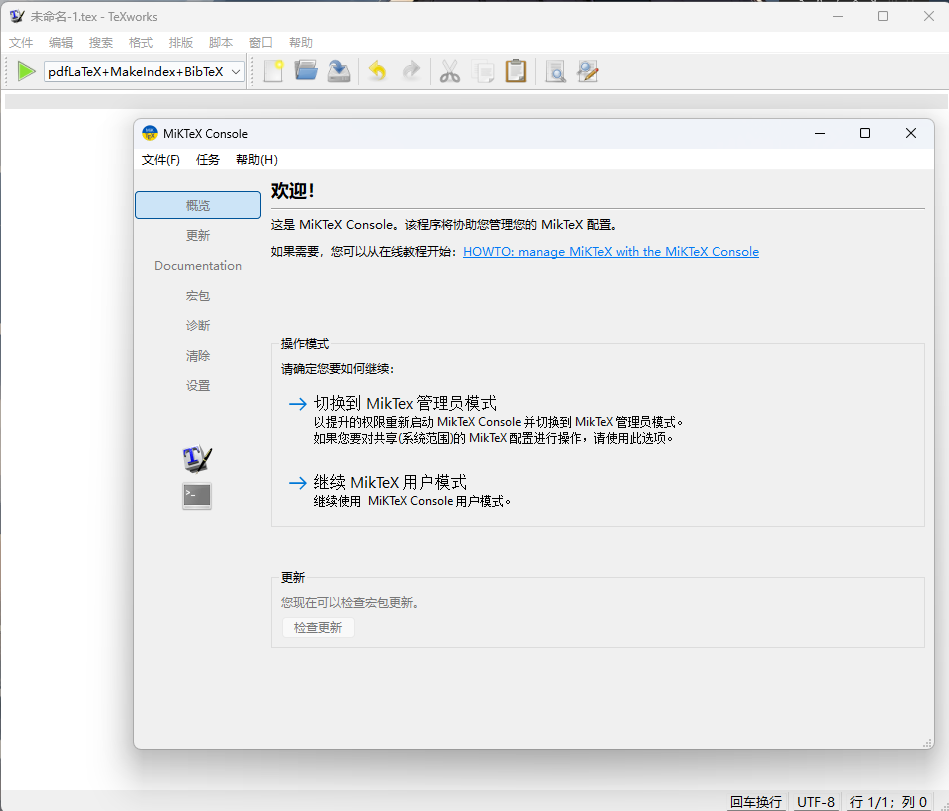Open the HOWTO manage MiKTeX tutorial link
Screen dimensions: 949x811
click(610, 252)
